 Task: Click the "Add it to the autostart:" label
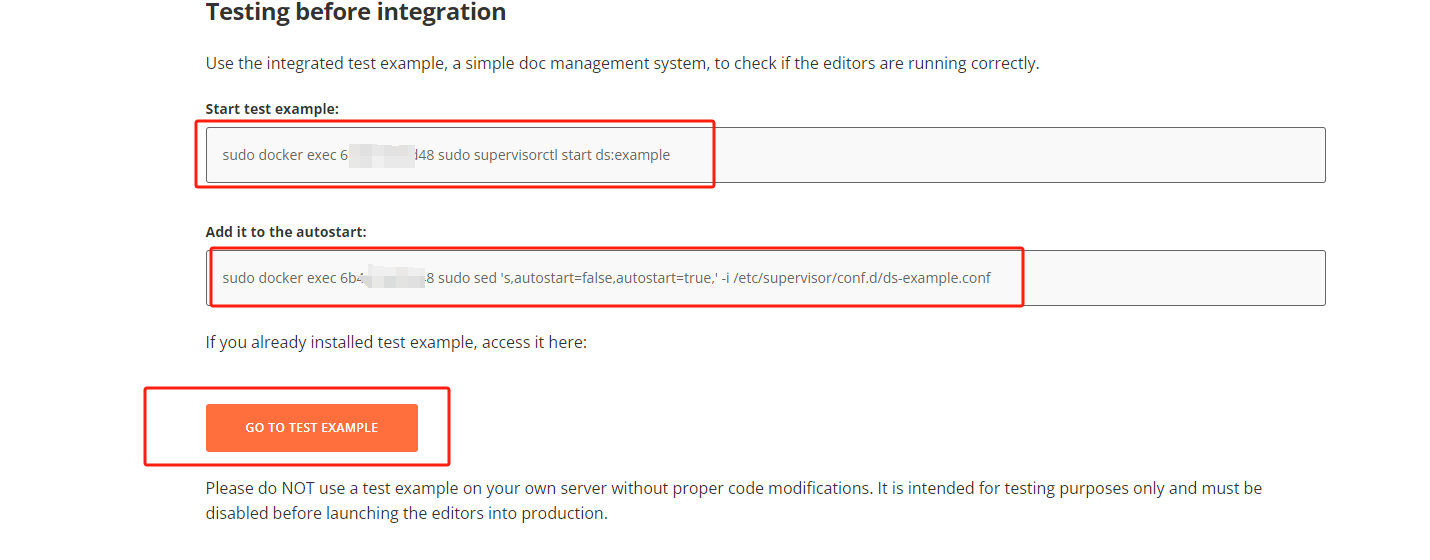coord(286,232)
